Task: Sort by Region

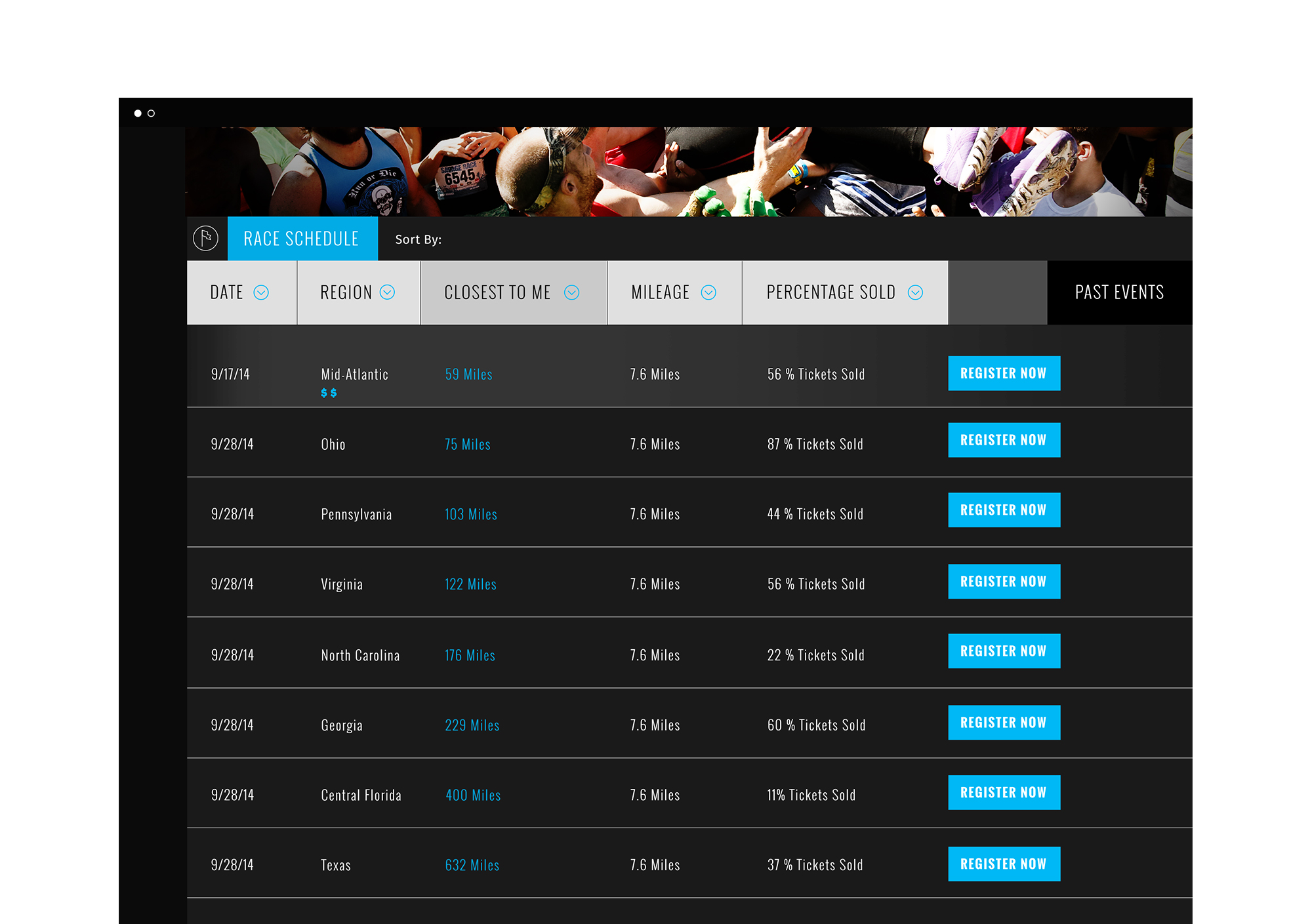Action: pyautogui.click(x=358, y=292)
